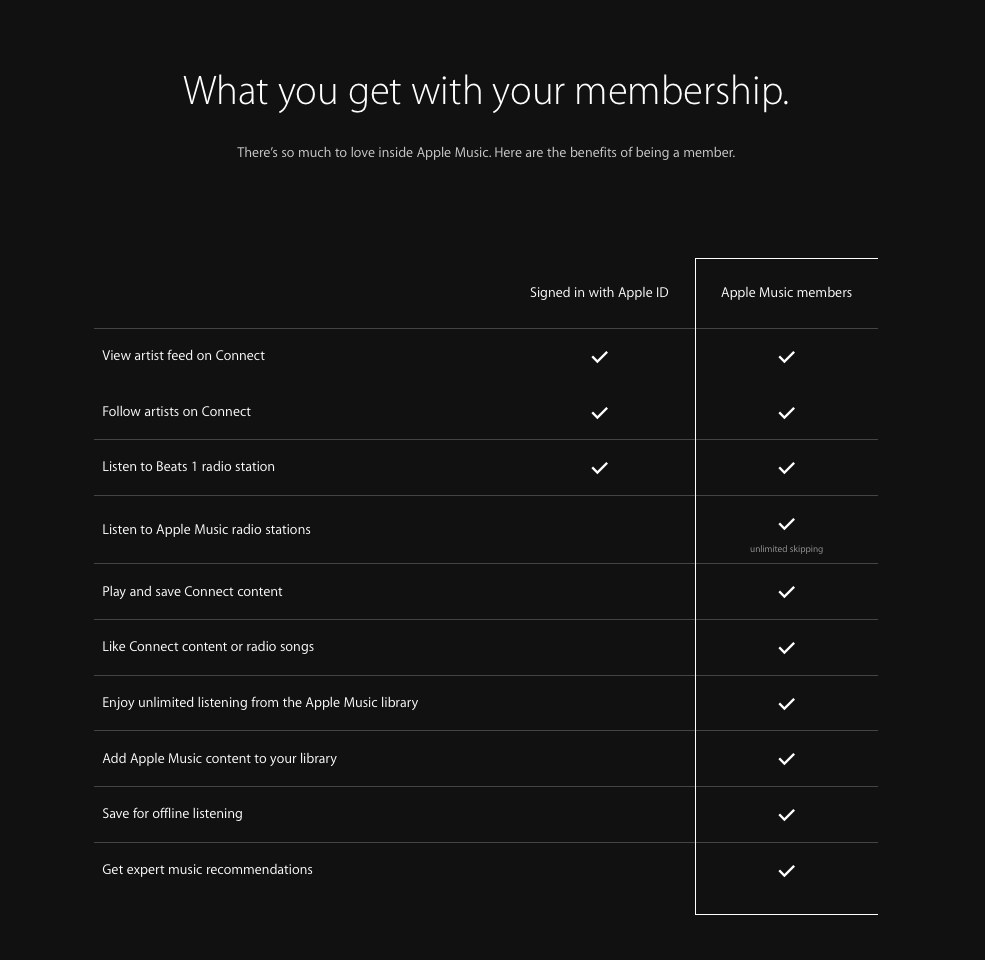Click checkmark for Play and save Connect content

click(x=786, y=592)
